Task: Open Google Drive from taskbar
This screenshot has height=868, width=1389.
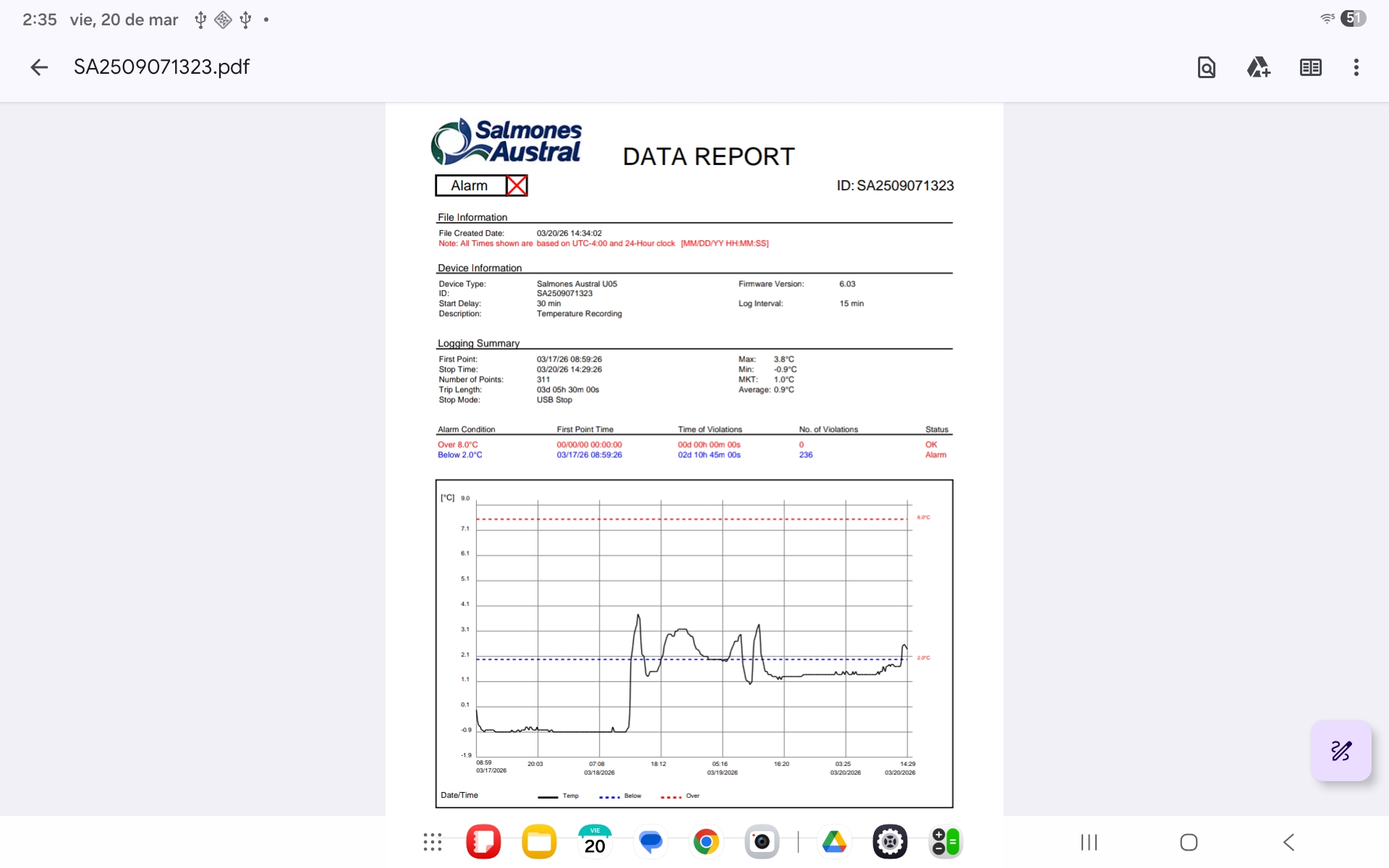Action: 834,841
